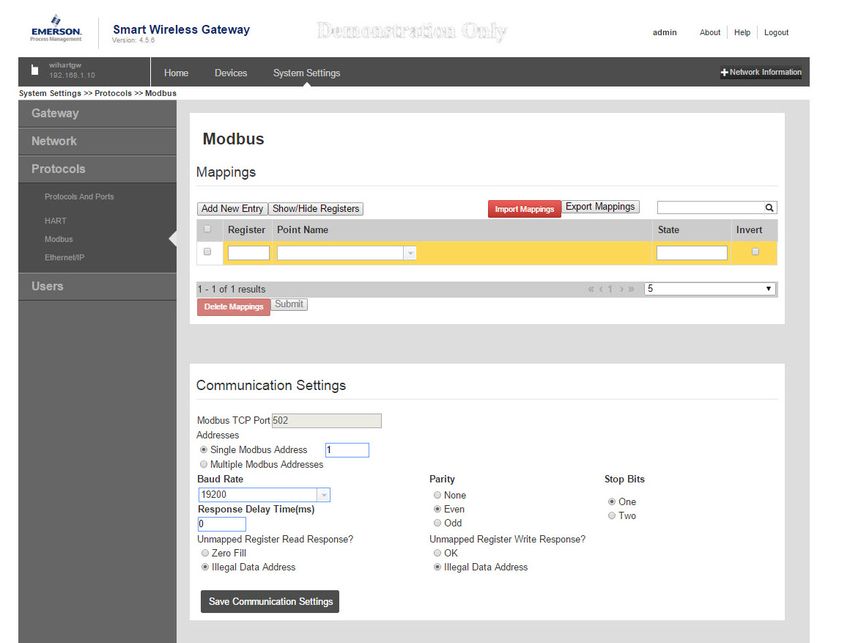Open Modbus submenu item
The height and width of the screenshot is (643, 850).
(59, 239)
